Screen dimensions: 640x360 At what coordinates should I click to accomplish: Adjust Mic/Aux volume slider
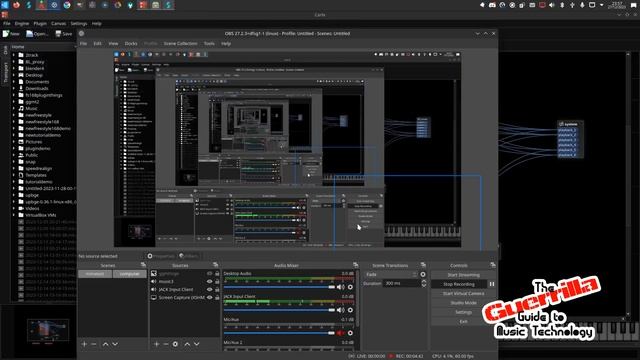tap(279, 333)
